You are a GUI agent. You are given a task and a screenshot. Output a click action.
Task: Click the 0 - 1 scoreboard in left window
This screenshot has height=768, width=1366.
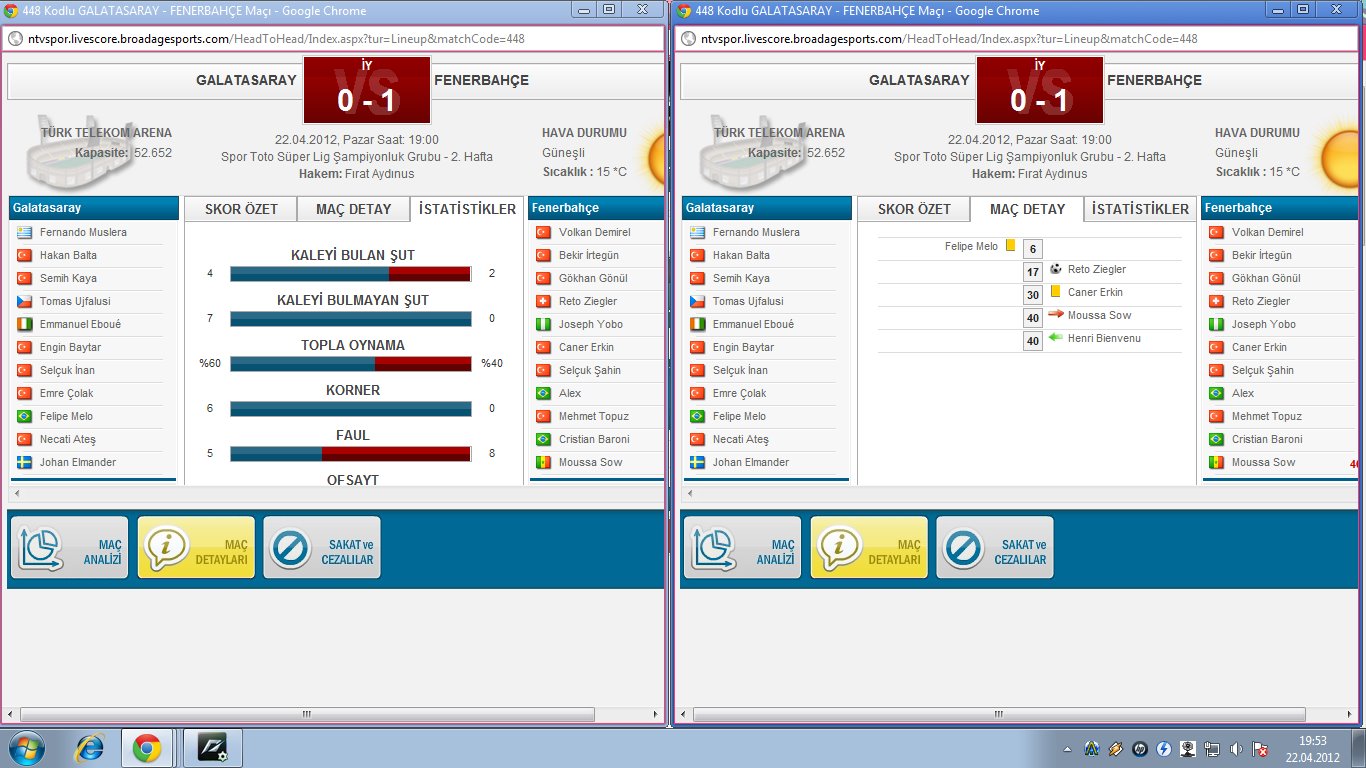coord(367,90)
